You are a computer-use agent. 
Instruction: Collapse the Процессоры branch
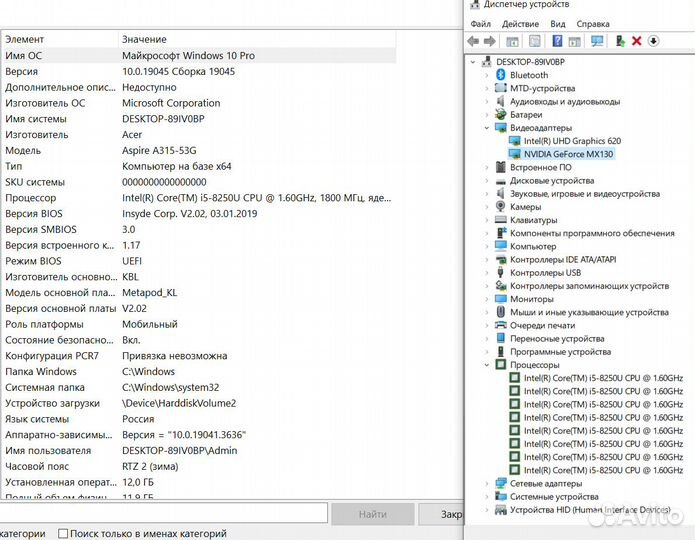[x=487, y=365]
